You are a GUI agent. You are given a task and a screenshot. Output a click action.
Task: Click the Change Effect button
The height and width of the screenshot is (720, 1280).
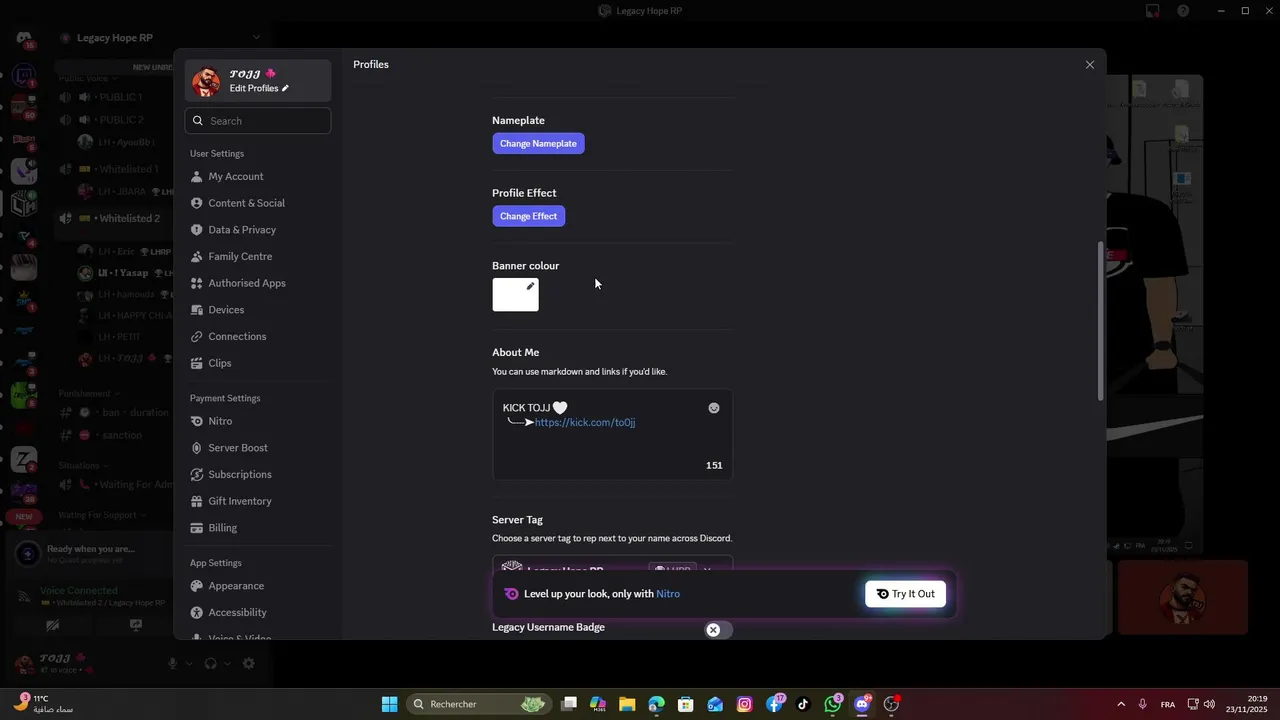point(528,216)
